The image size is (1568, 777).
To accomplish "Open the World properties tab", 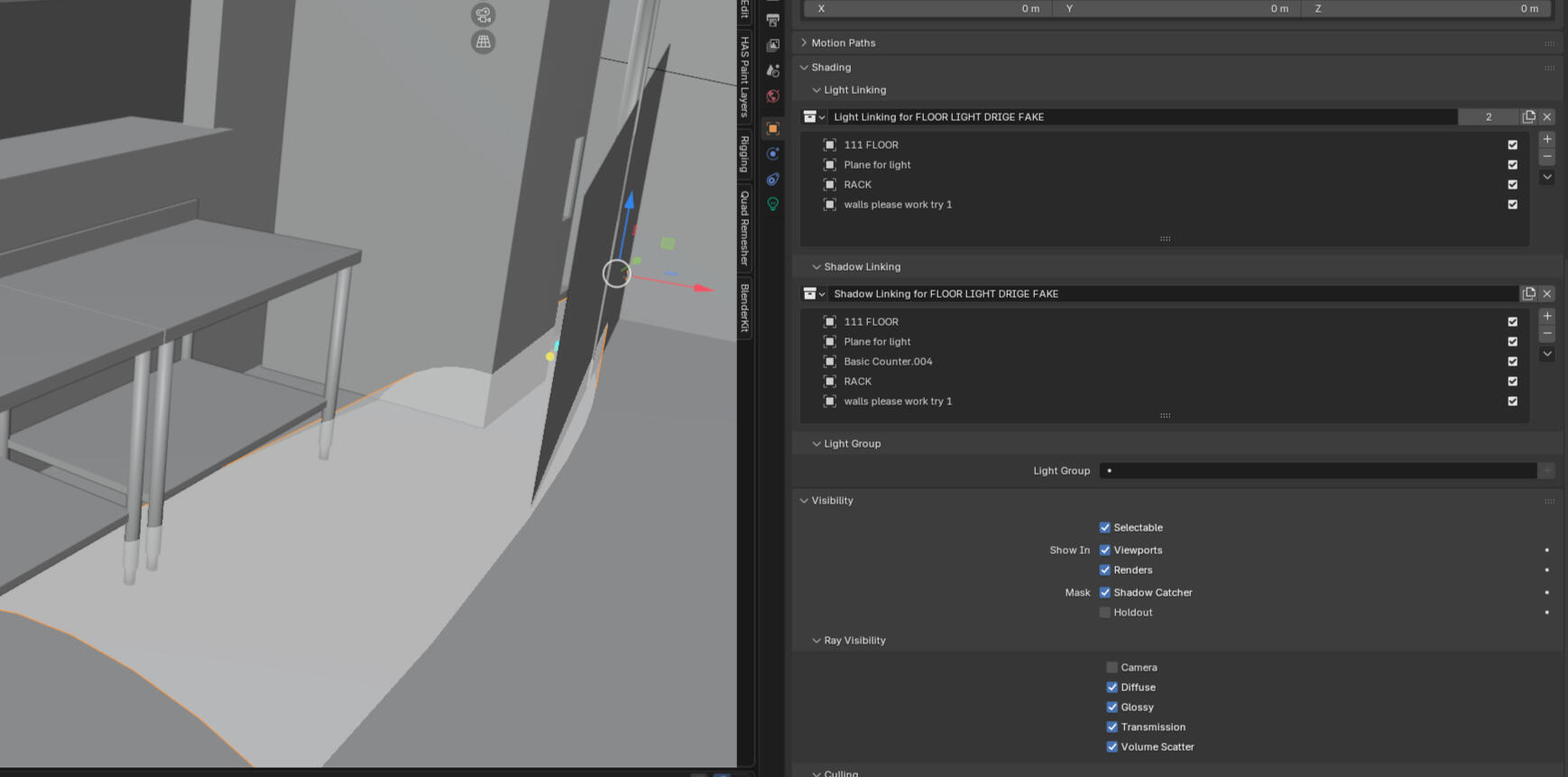I will coord(773,96).
